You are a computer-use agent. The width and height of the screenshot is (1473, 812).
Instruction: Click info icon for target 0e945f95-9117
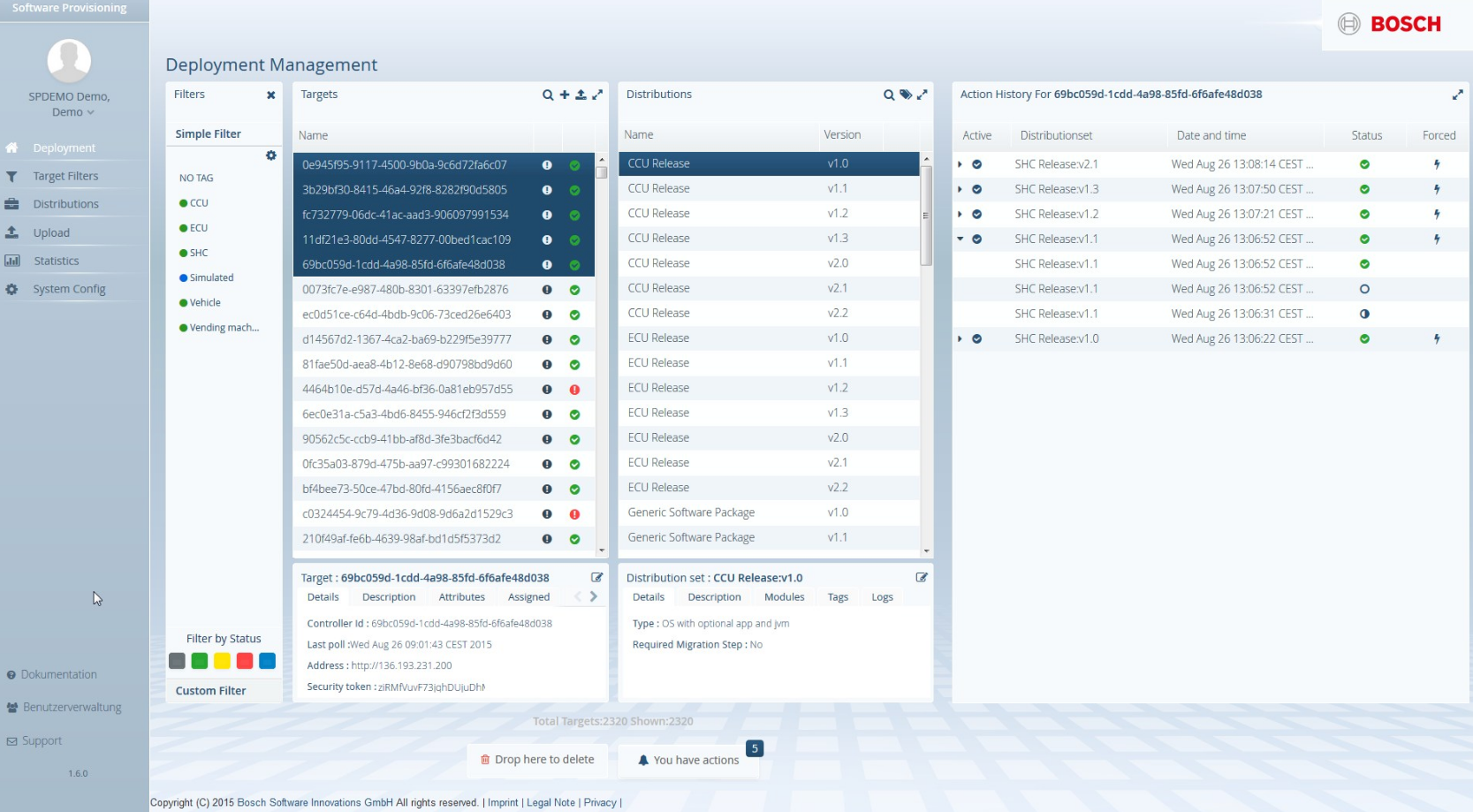(547, 165)
